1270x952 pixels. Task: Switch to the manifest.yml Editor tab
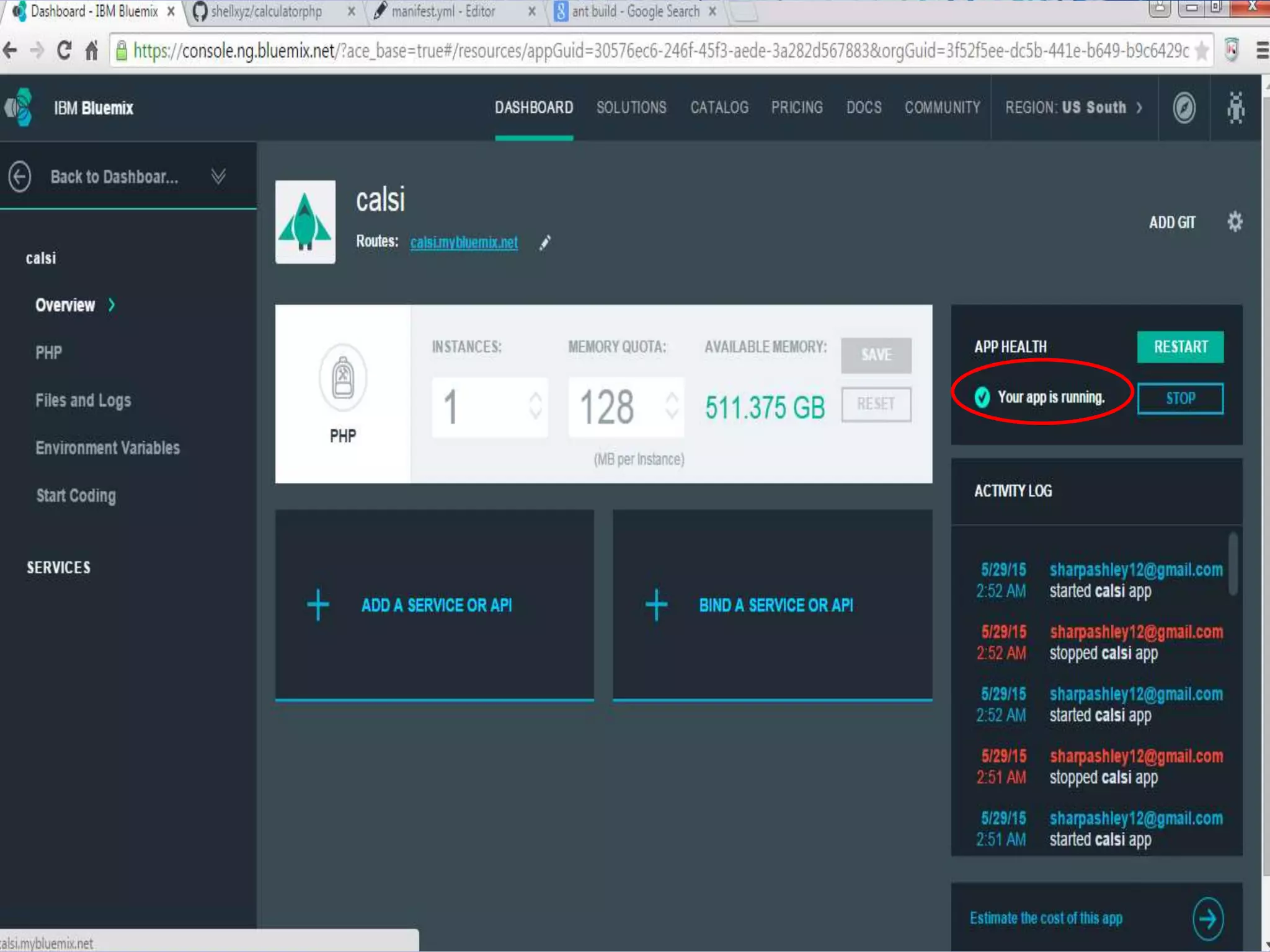pyautogui.click(x=443, y=11)
